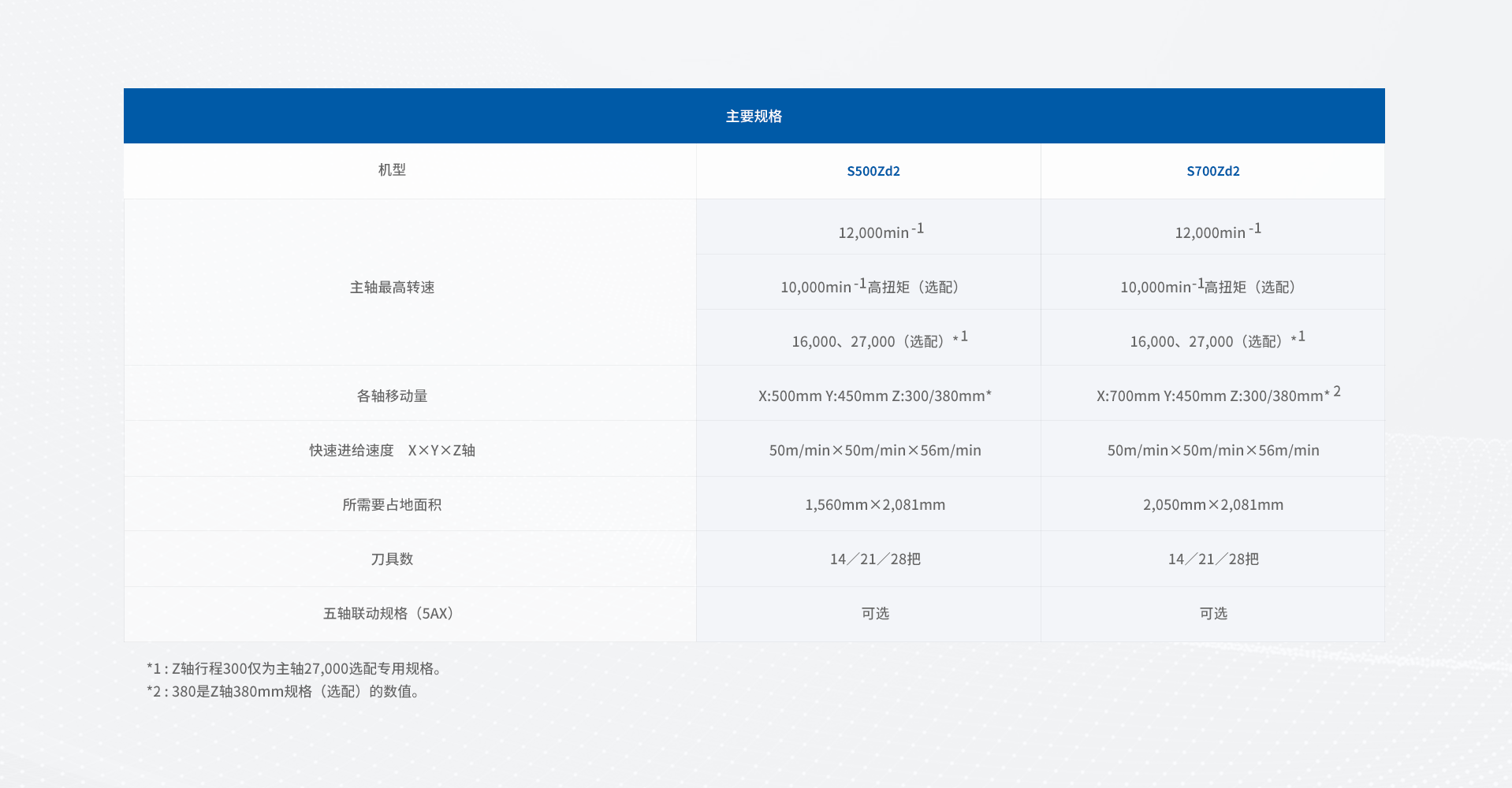Screen dimensions: 1512x788
Task: Select 16,000、27,000（选配）cell under S500Zd2
Action: [869, 337]
